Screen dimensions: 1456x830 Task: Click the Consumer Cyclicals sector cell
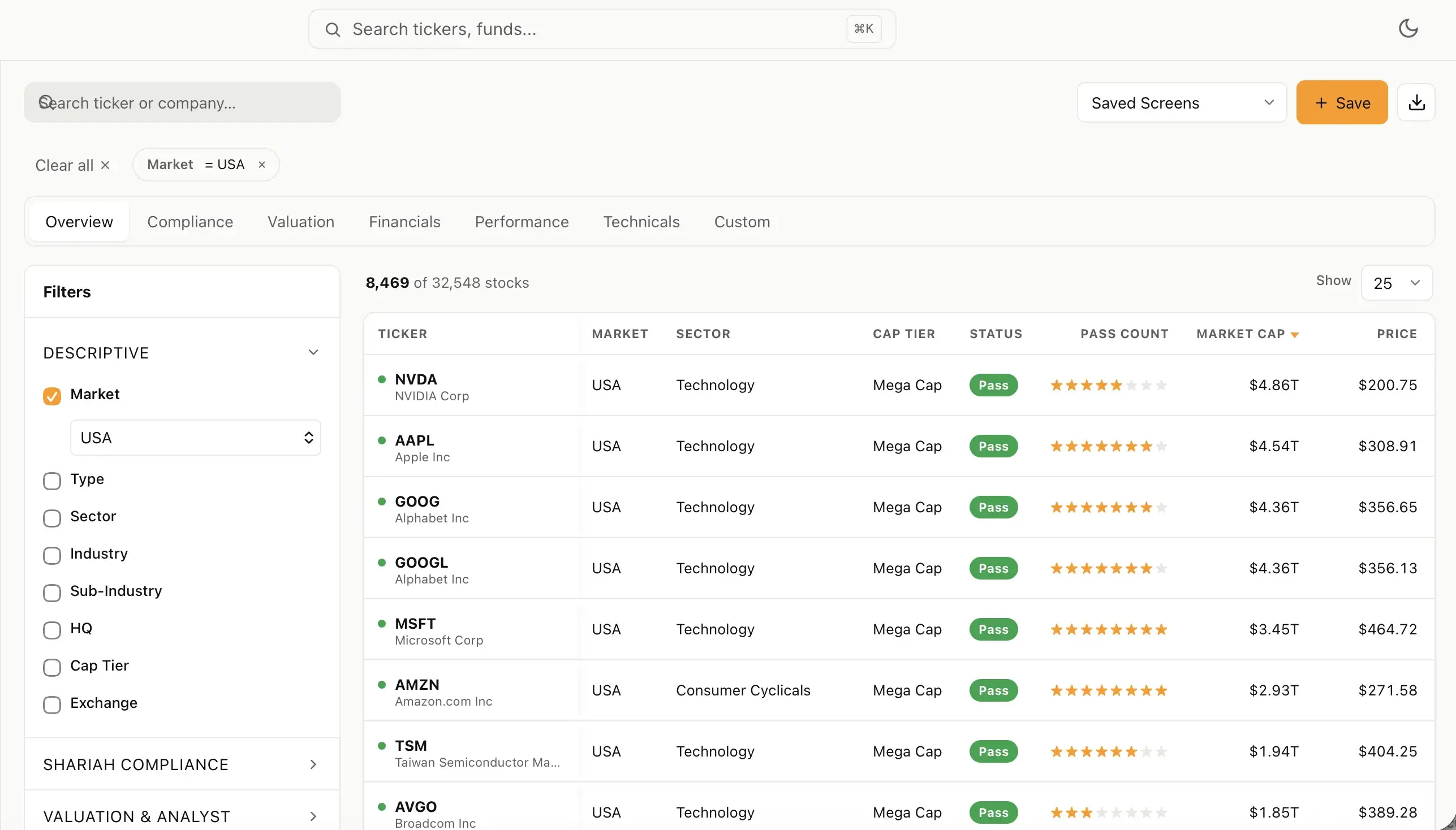tap(743, 690)
